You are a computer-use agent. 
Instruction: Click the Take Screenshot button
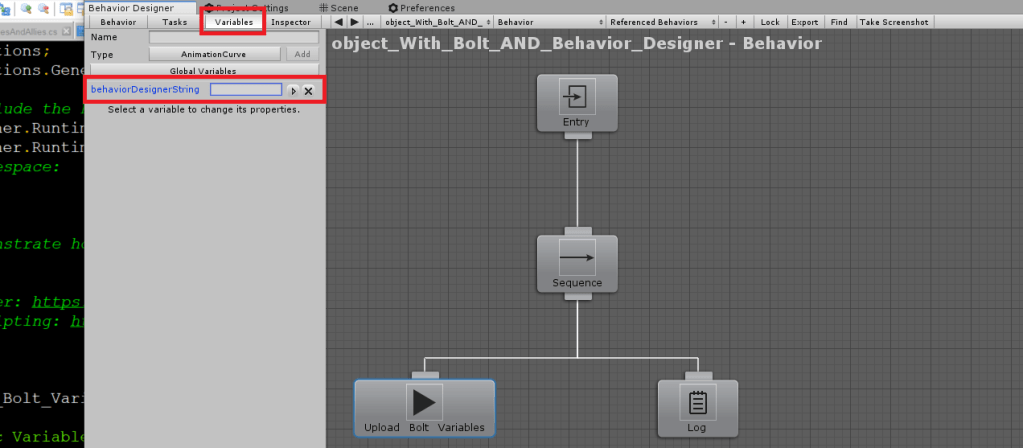coord(893,22)
